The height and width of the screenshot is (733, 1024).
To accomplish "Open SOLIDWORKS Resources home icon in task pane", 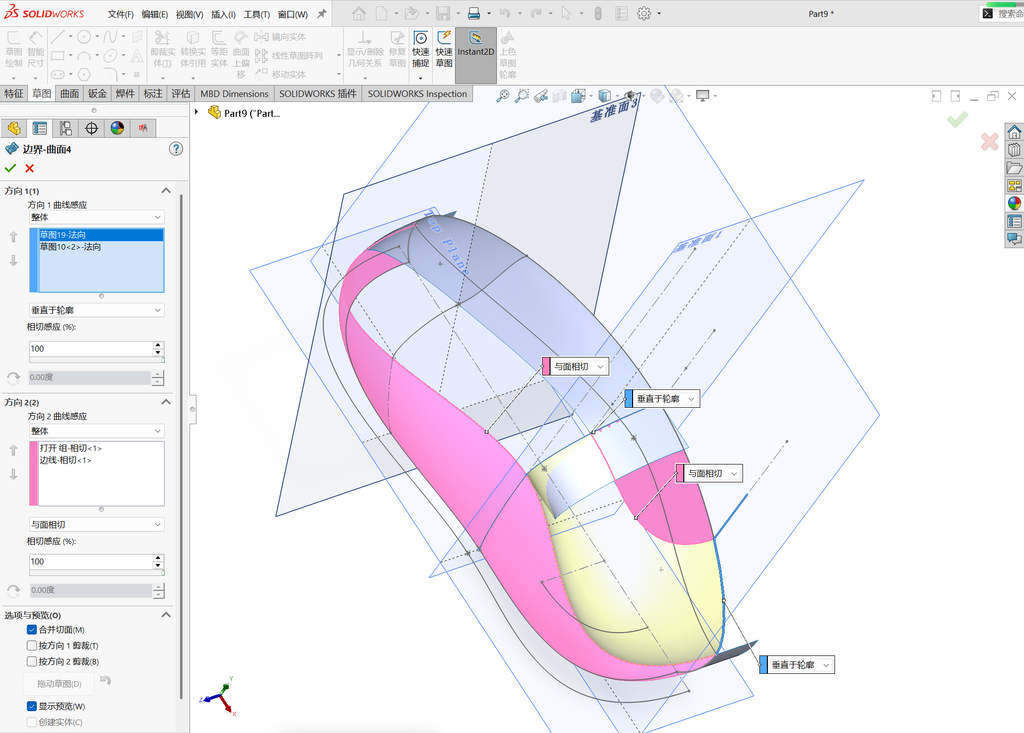I will tap(1014, 133).
